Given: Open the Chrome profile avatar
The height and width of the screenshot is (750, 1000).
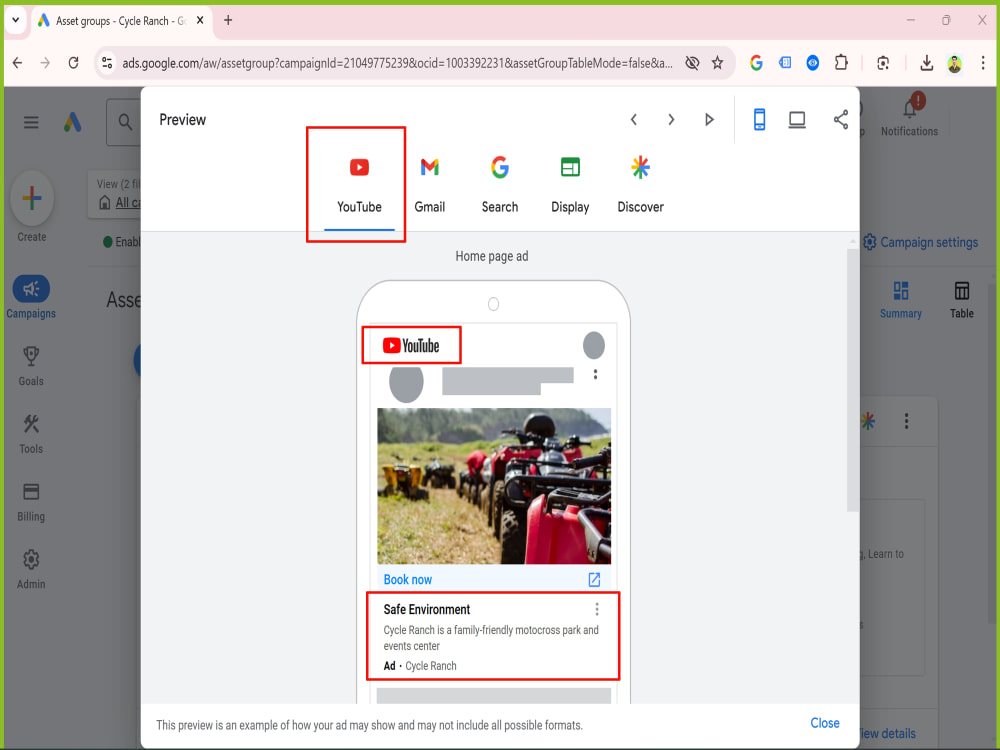Looking at the screenshot, I should point(954,63).
